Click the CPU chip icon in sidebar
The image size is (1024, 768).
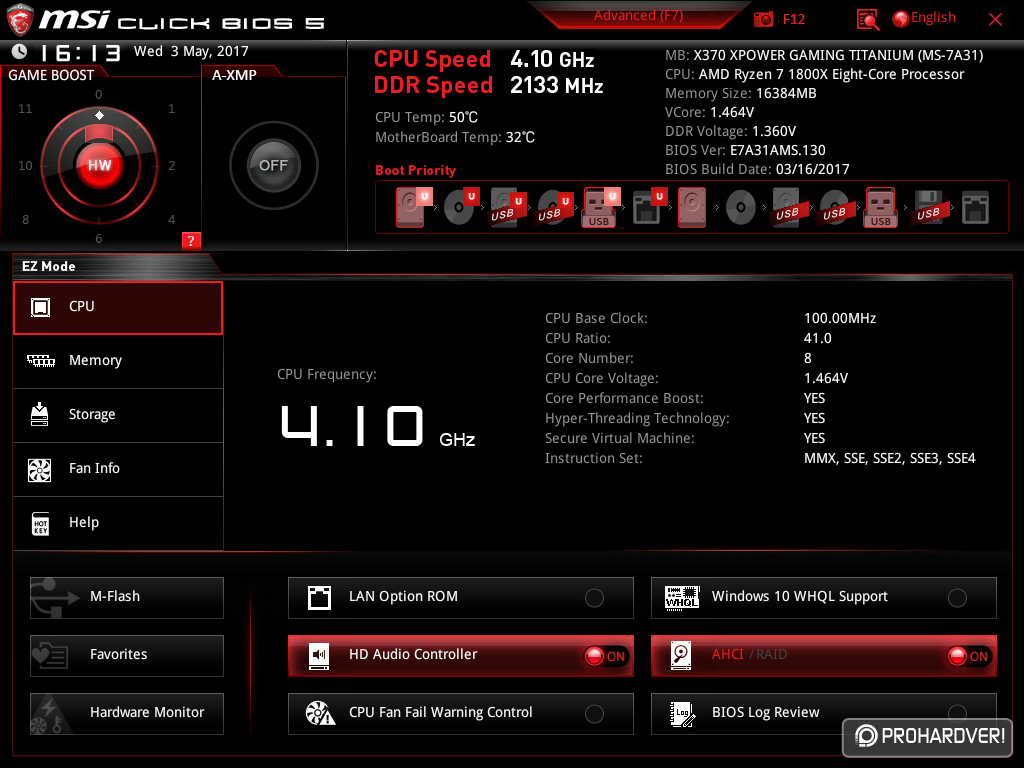[40, 307]
